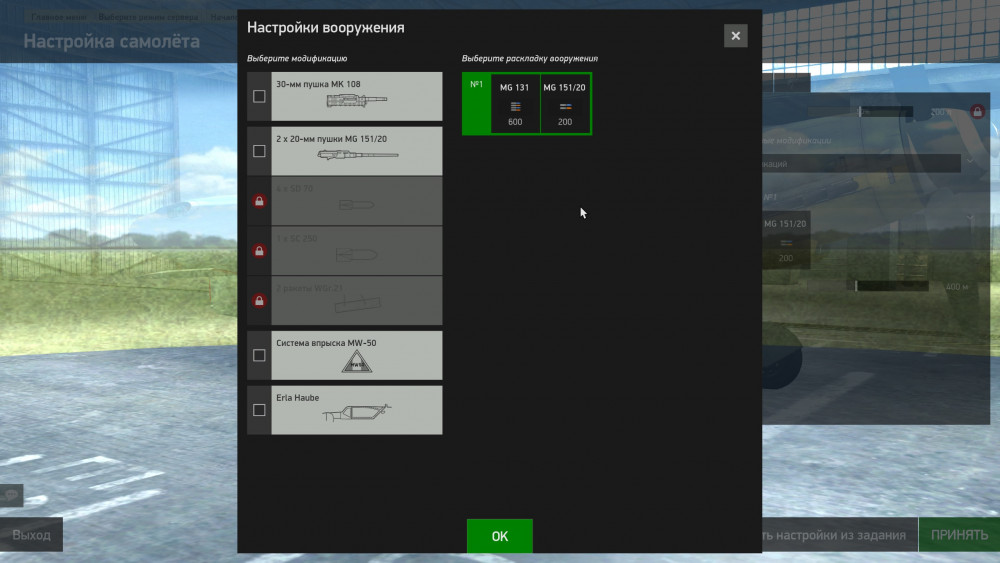This screenshot has width=1000, height=563.
Task: Click the locked WGr.21 rocket image
Action: [x=357, y=303]
